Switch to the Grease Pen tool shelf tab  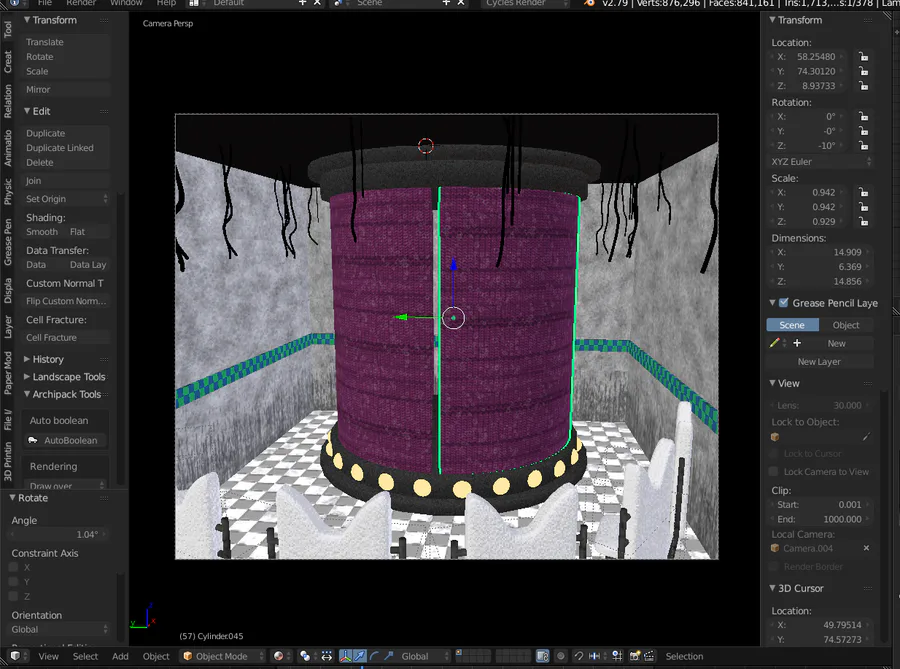[x=7, y=242]
